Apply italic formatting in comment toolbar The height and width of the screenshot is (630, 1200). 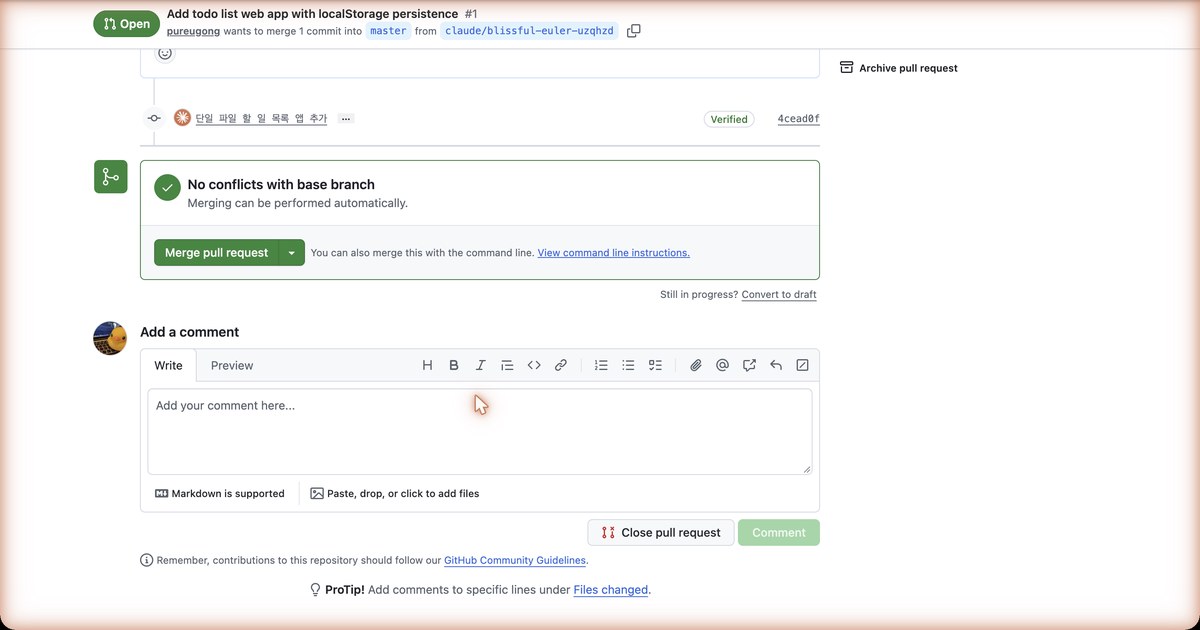coord(480,365)
